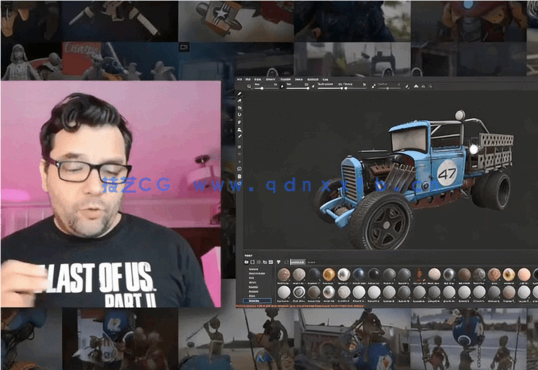Open the second menu in the menu bar
The image size is (538, 370).
[248, 79]
